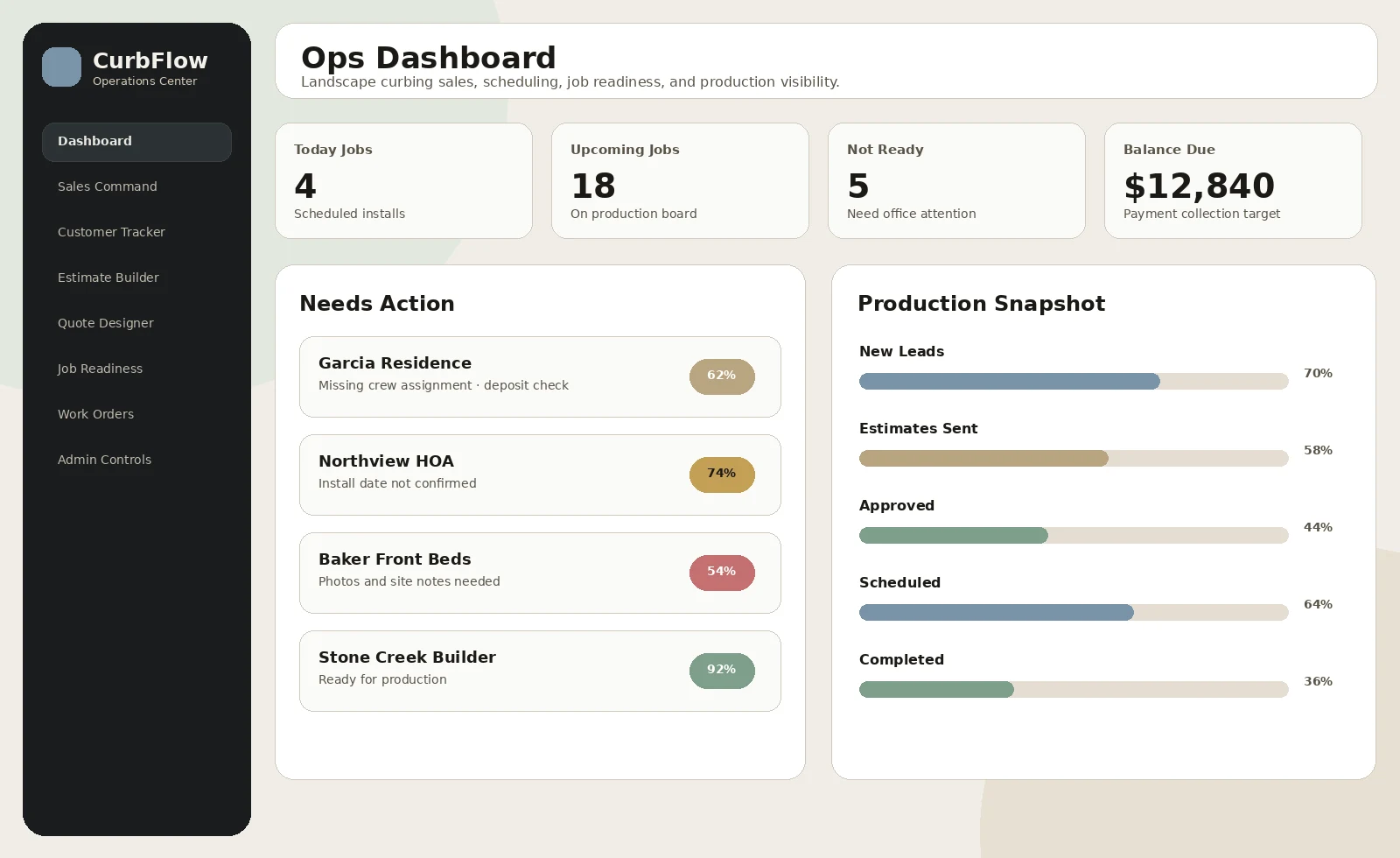Click the Approved progress bar
Screen dimensions: 1400x858
(x=1074, y=535)
